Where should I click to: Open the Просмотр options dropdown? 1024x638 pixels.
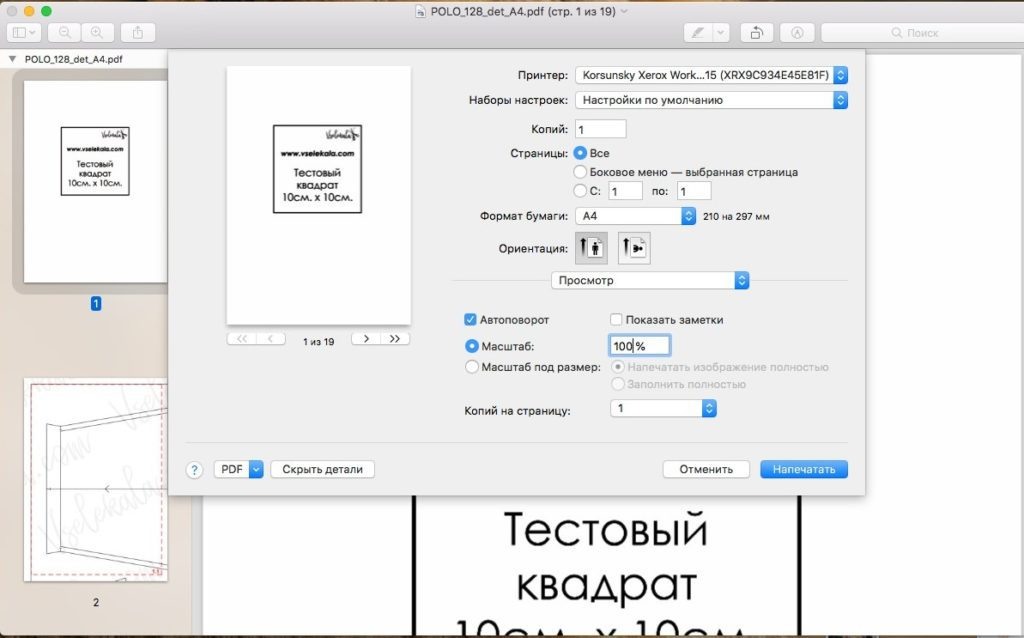pos(648,280)
